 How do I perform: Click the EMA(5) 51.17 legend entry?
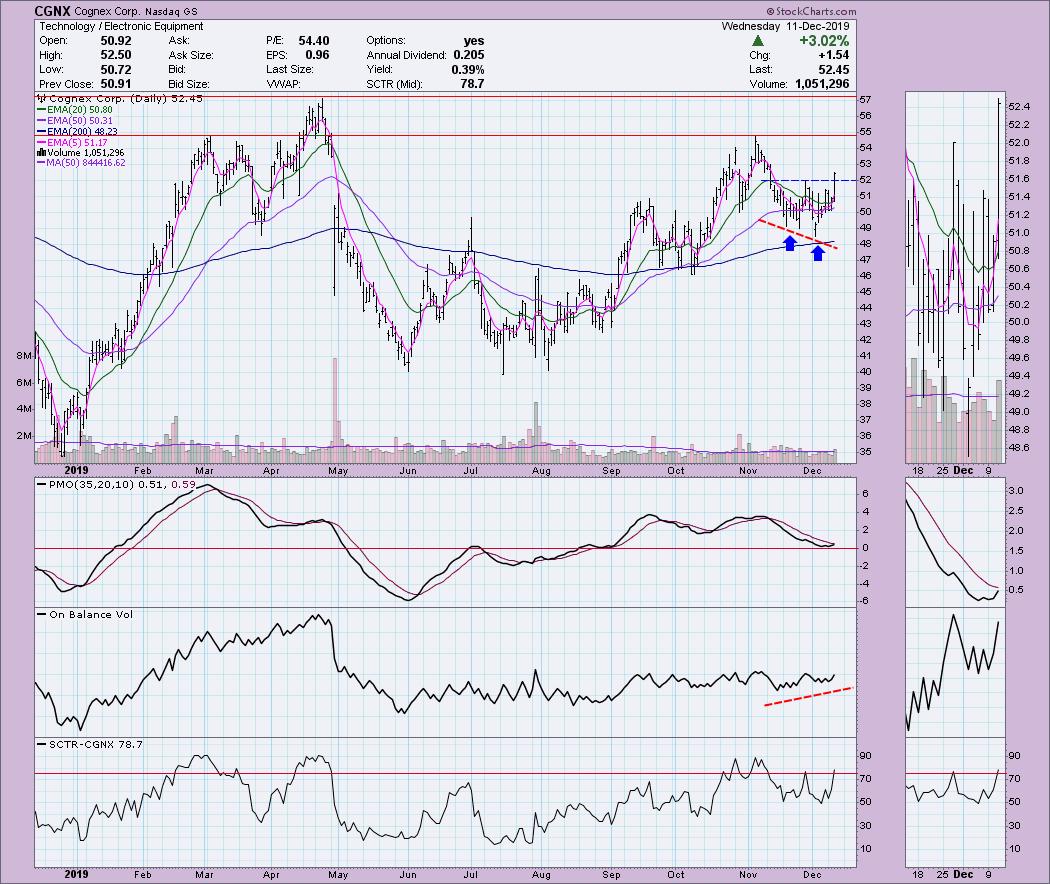(x=72, y=142)
